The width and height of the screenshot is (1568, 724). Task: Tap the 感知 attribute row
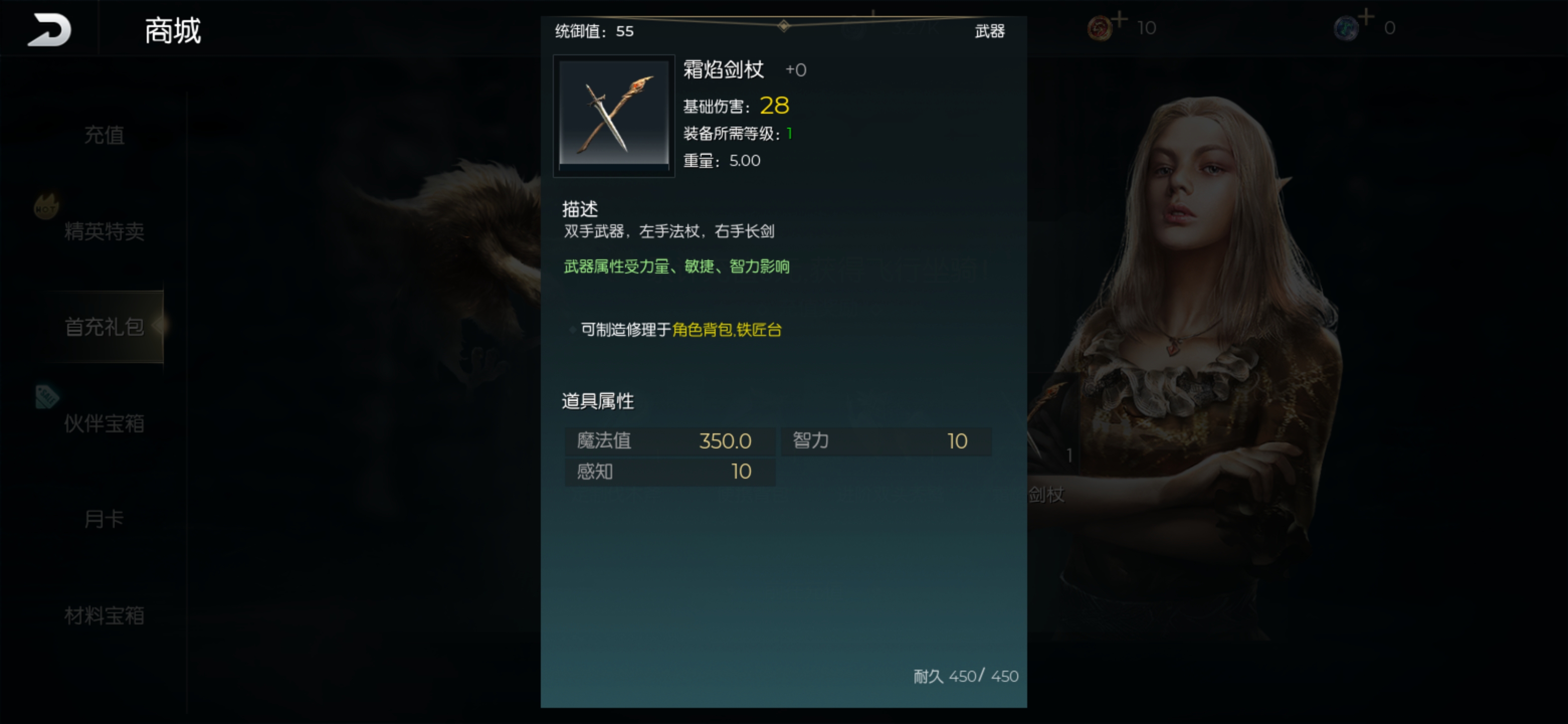[x=669, y=472]
